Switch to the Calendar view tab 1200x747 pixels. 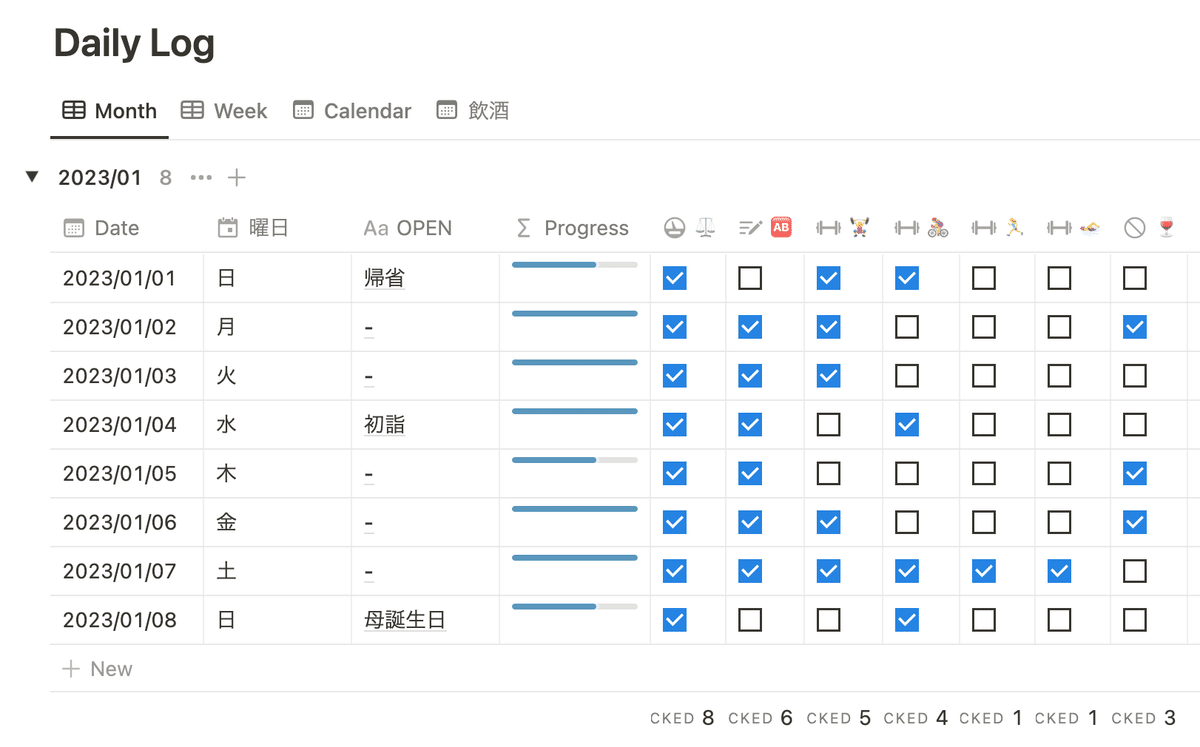click(x=352, y=111)
